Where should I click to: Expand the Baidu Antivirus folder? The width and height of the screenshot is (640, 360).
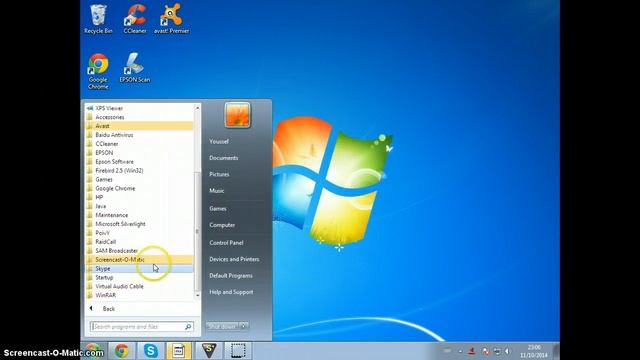tap(139, 135)
